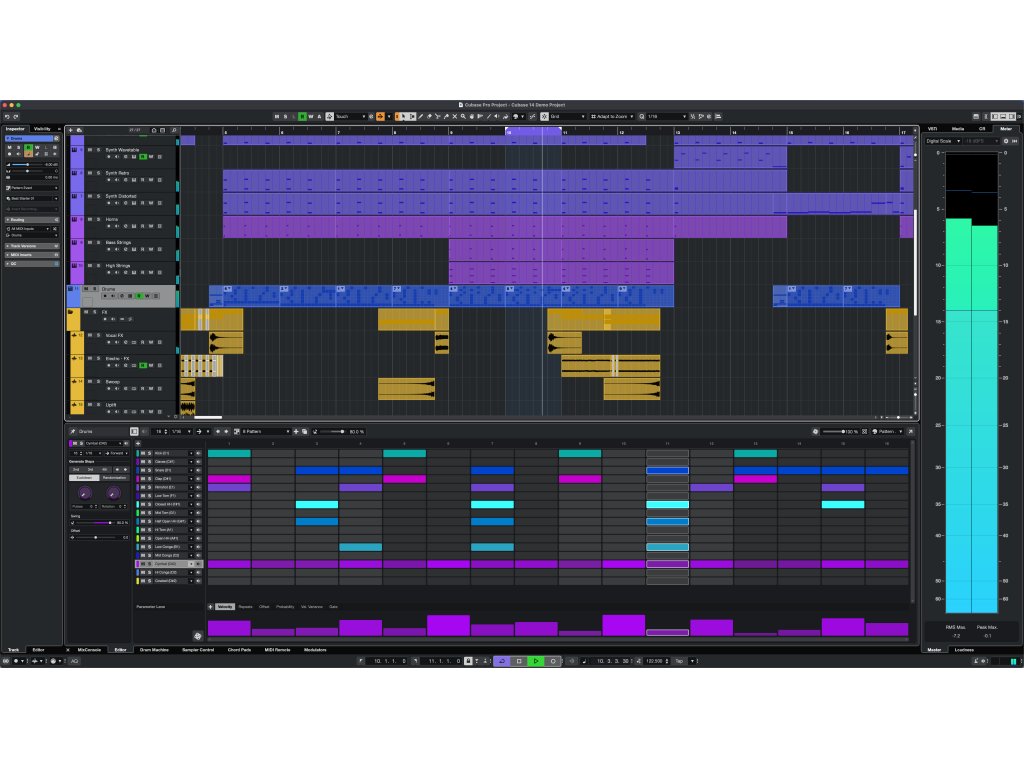Click Add Parameter Lane plus icon
This screenshot has height=768, width=1024.
click(210, 607)
